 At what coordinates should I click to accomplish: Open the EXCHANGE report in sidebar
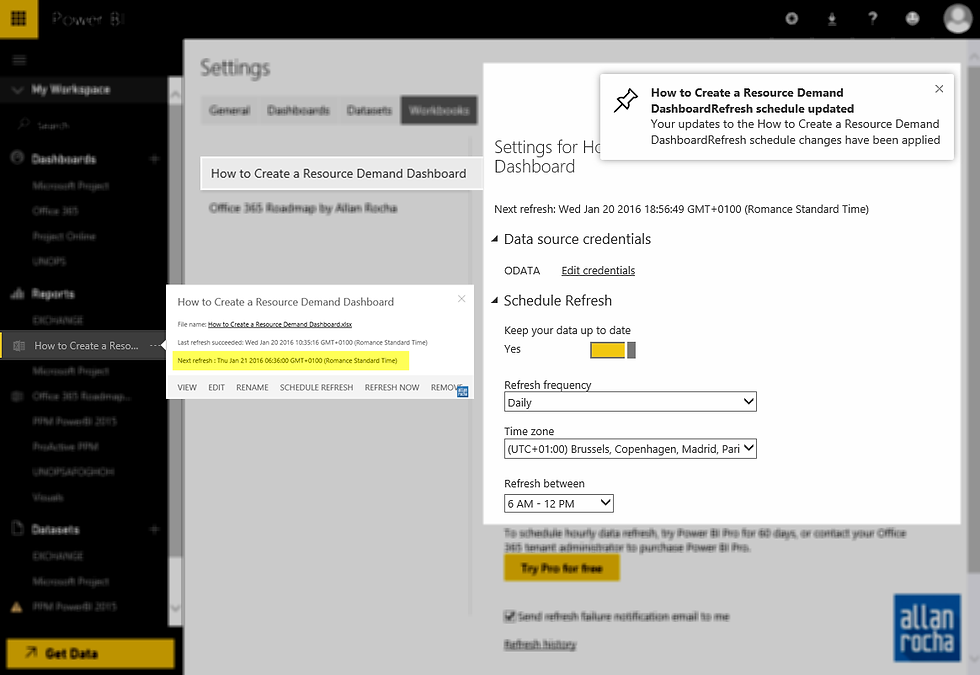[x=58, y=320]
